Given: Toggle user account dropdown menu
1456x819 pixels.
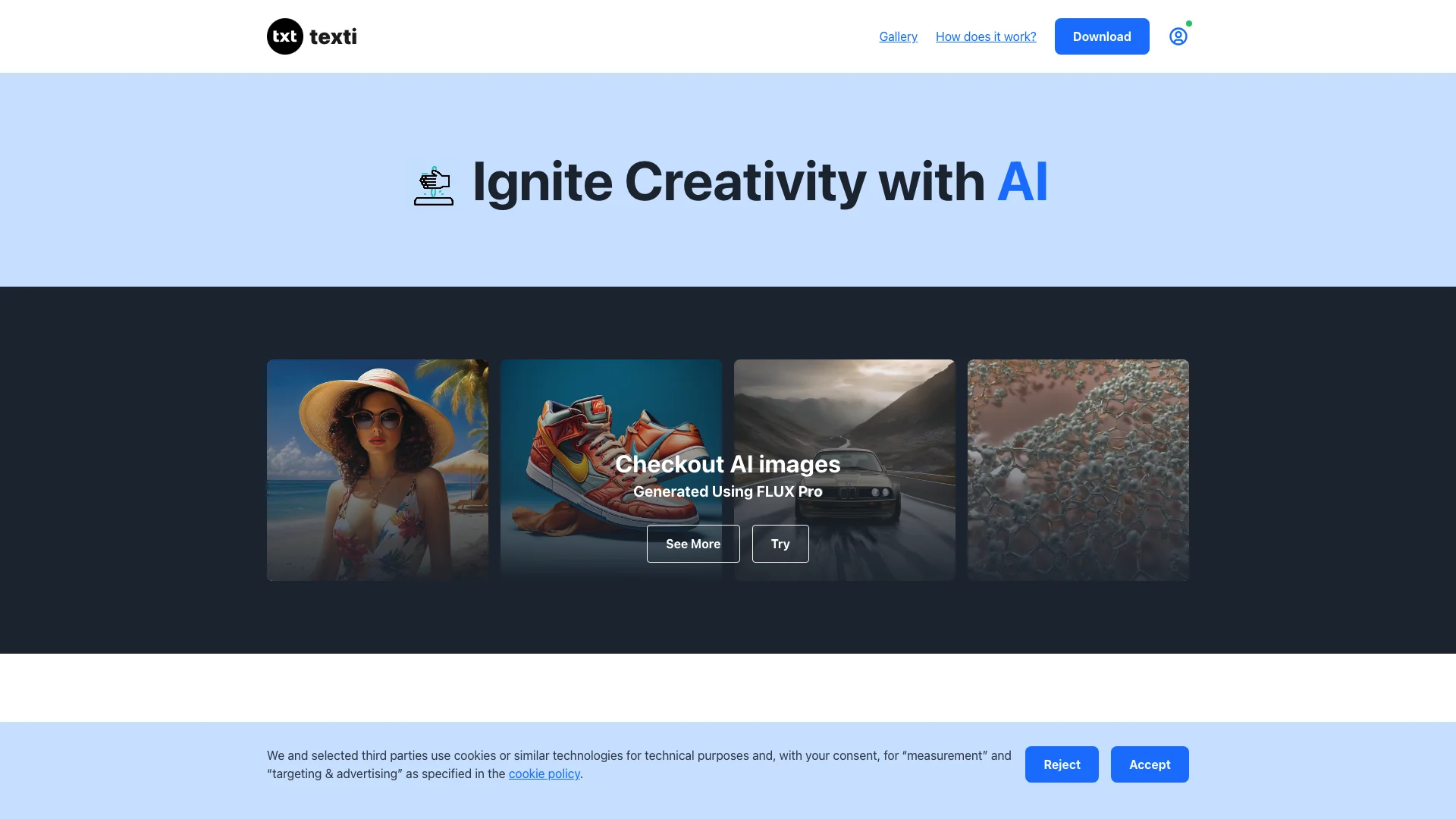Looking at the screenshot, I should (x=1178, y=36).
